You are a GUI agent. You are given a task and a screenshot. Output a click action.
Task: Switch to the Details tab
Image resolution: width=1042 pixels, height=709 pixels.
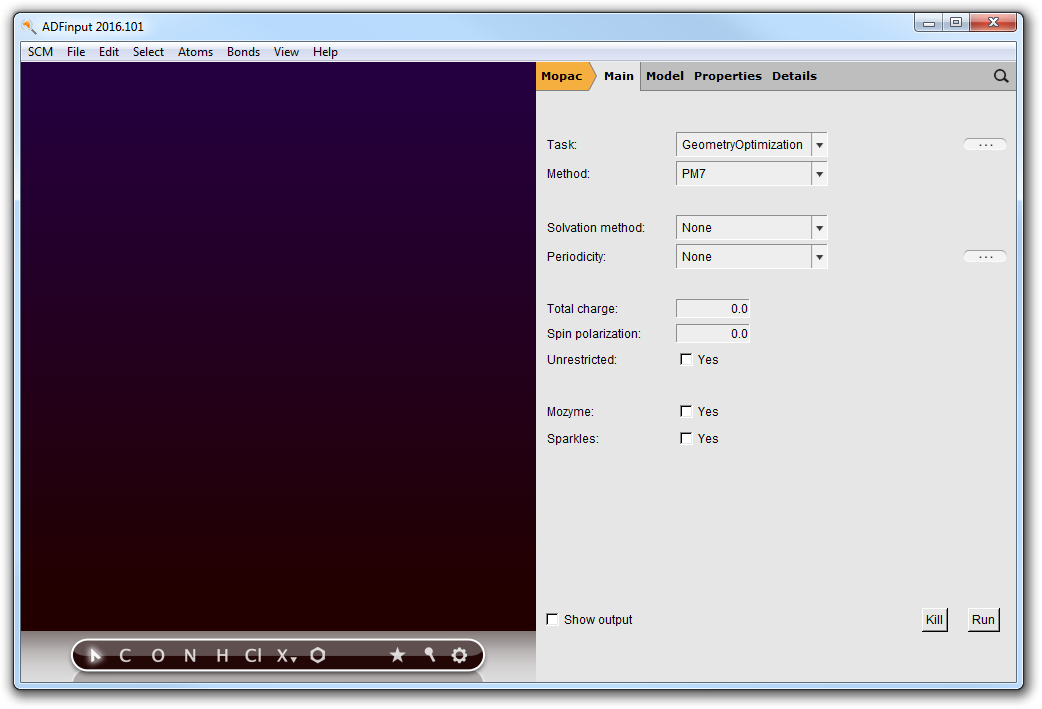point(794,76)
